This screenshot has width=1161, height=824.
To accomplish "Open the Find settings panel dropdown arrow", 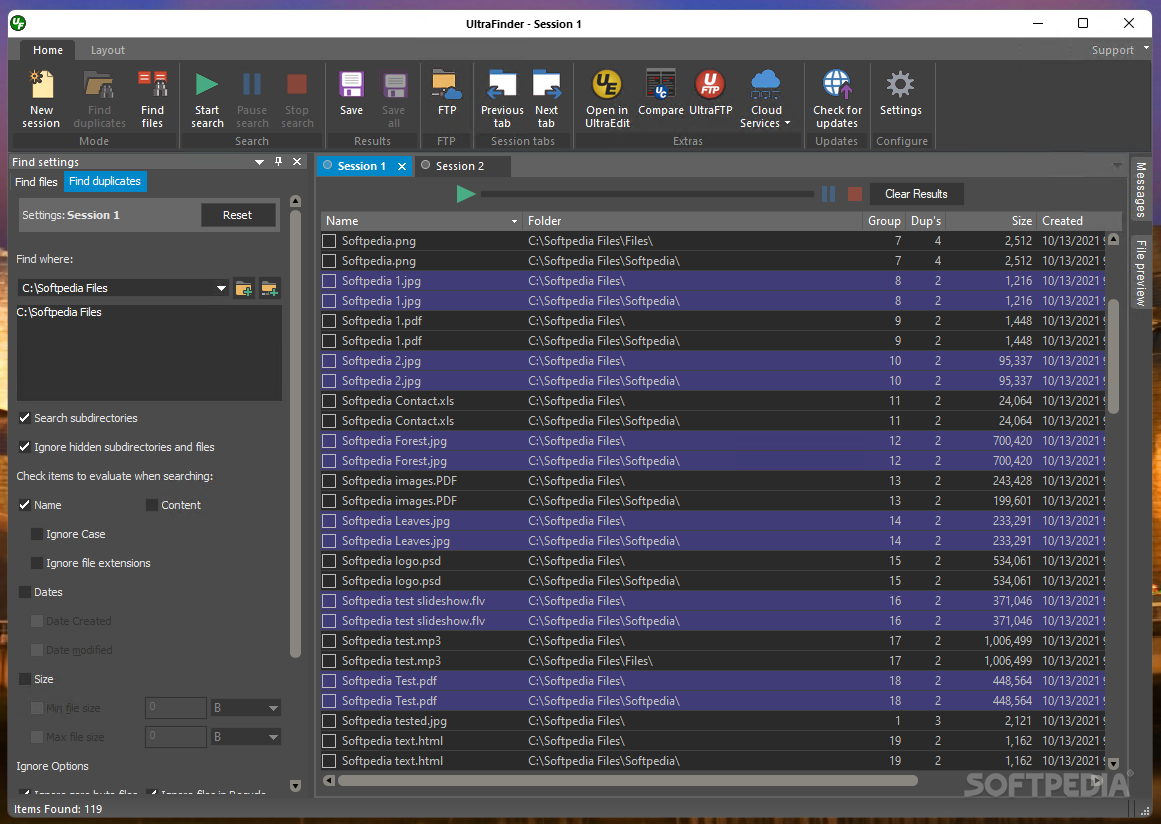I will 259,161.
